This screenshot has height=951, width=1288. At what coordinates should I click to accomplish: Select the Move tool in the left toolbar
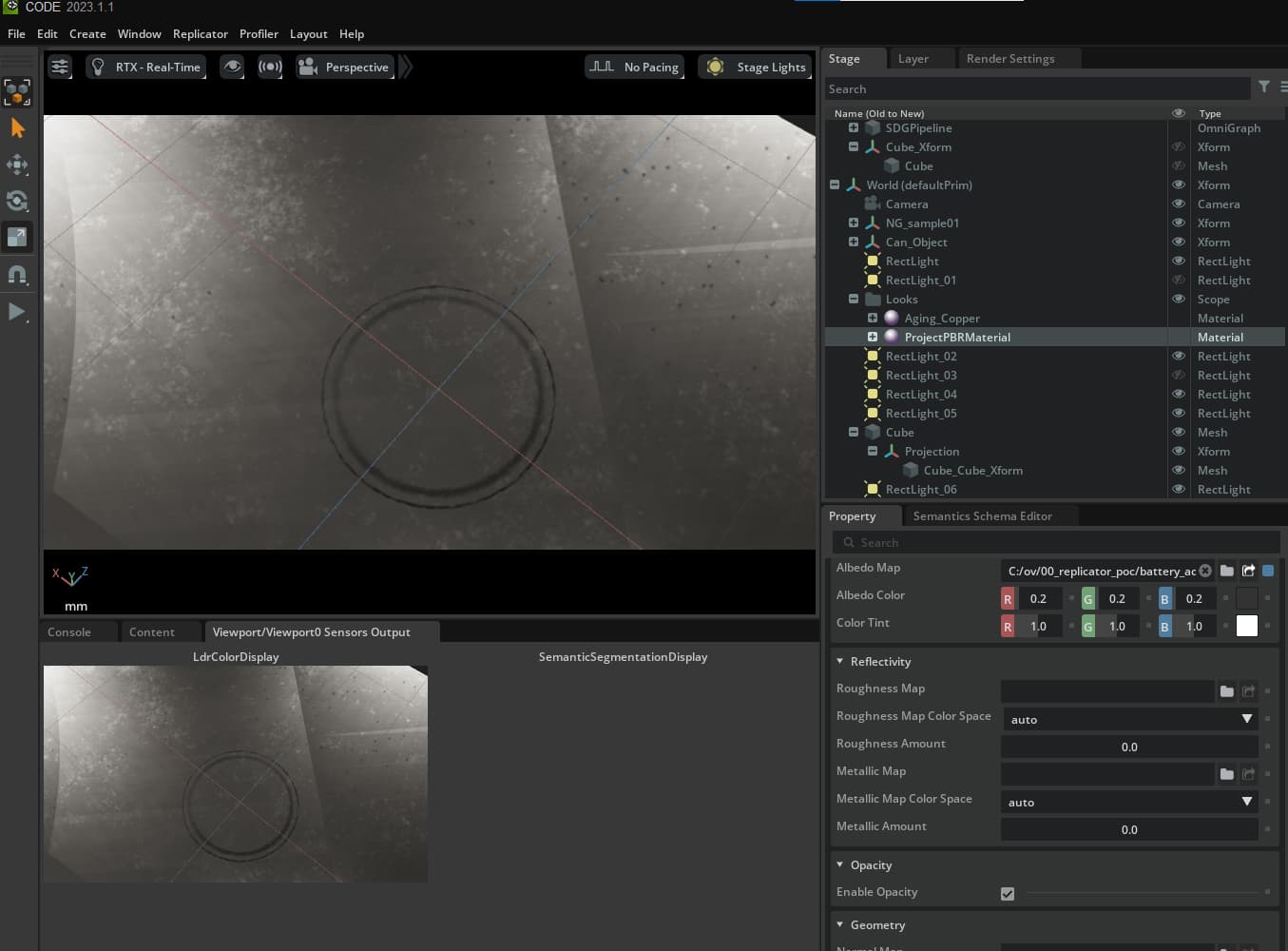17,165
